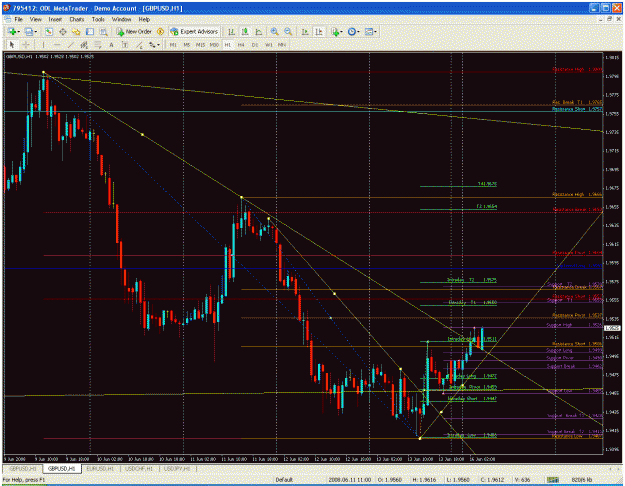Open the Help menu
Screen dimensions: 625x486
(x=144, y=19)
